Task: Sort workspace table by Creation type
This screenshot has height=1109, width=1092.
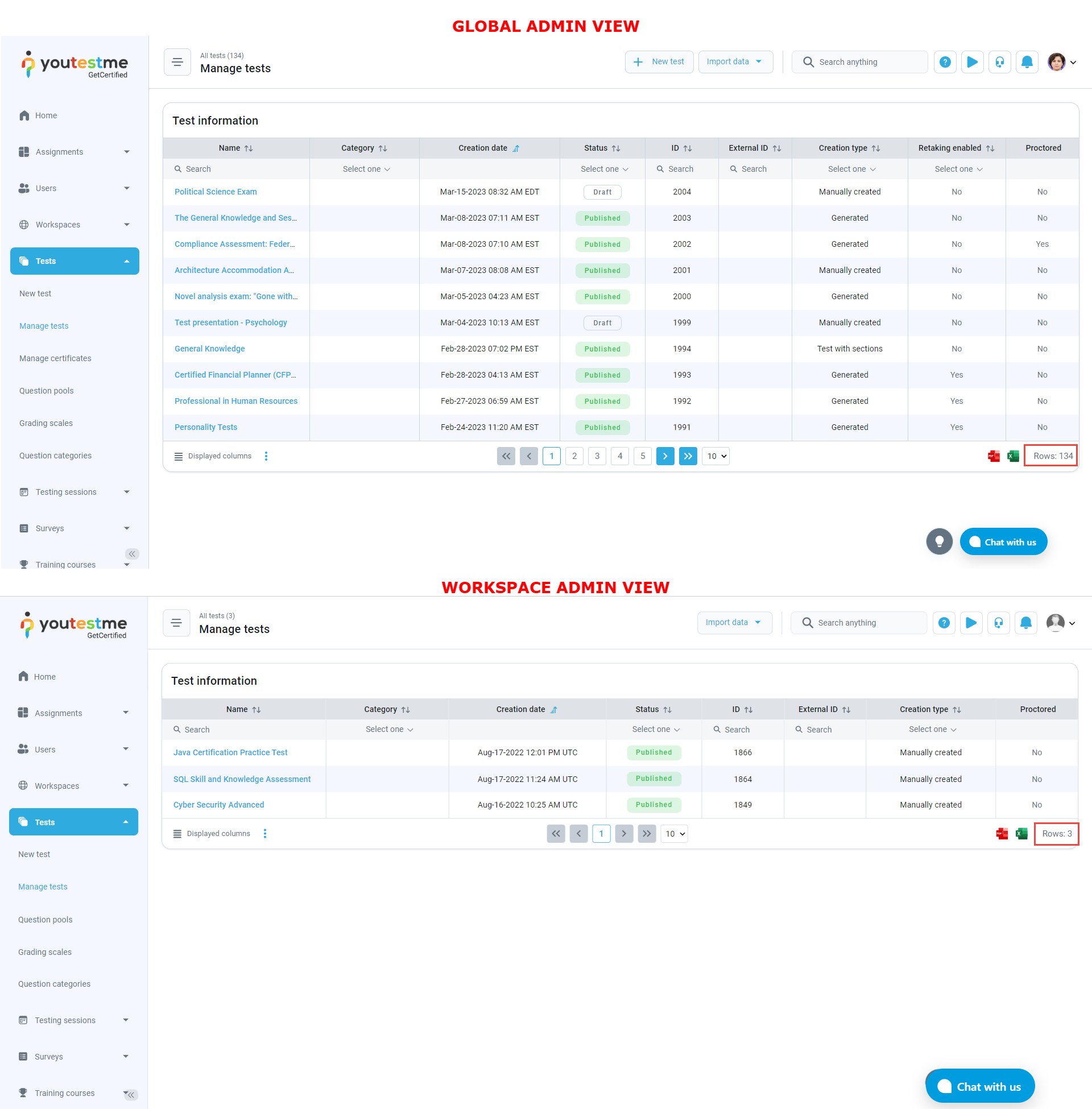Action: [957, 709]
